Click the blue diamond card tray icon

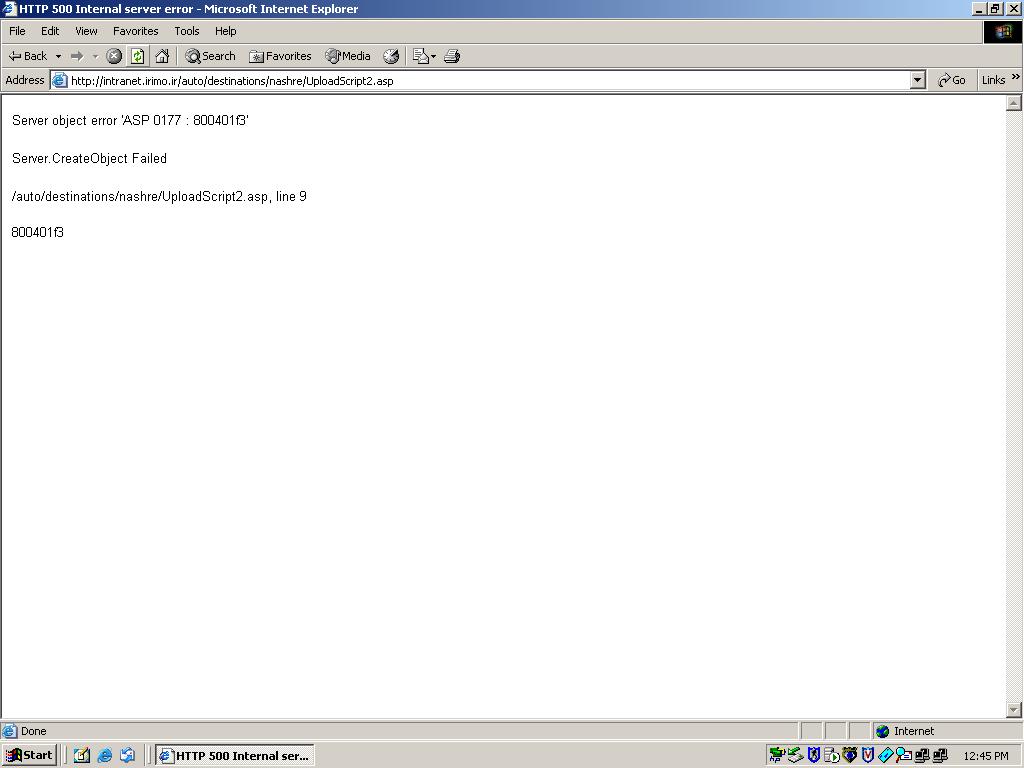point(886,756)
